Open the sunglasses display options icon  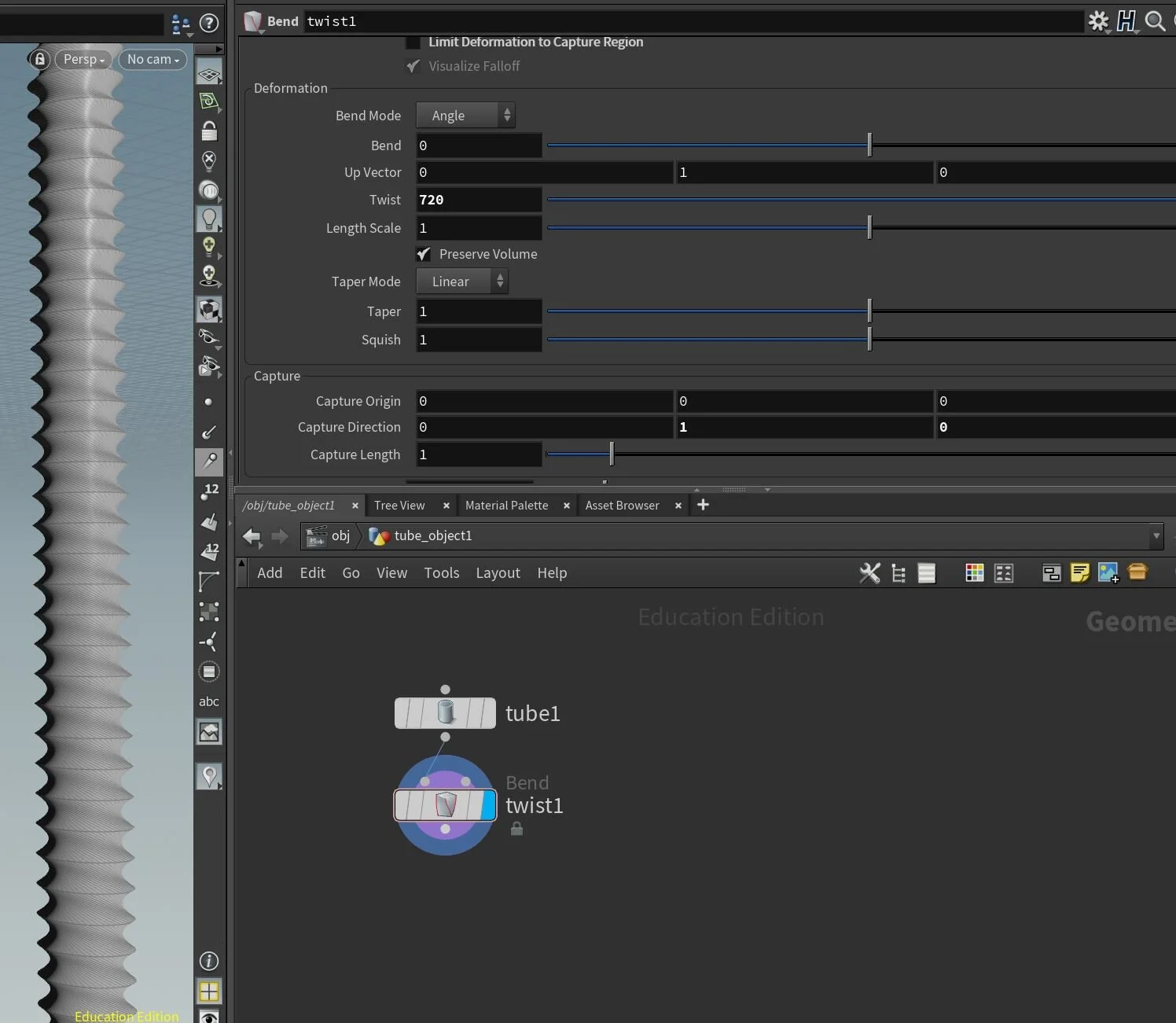[208, 338]
